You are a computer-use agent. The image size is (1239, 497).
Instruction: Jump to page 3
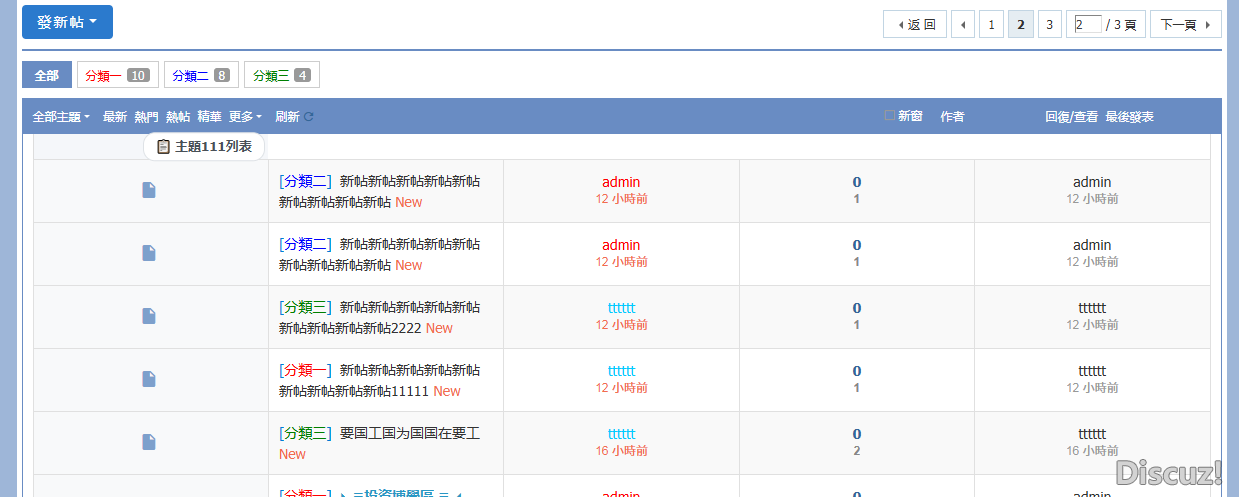pos(1049,25)
